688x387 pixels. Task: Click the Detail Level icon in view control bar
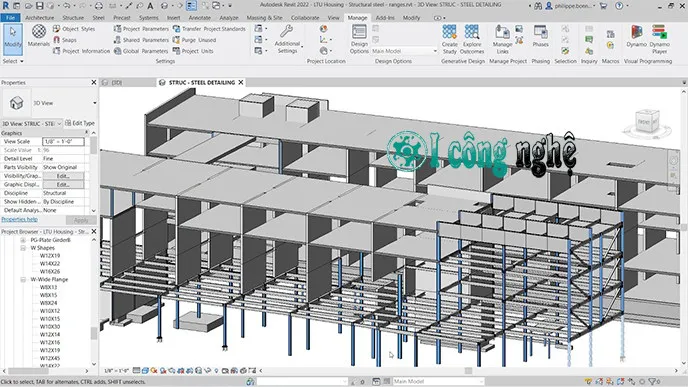[x=136, y=371]
